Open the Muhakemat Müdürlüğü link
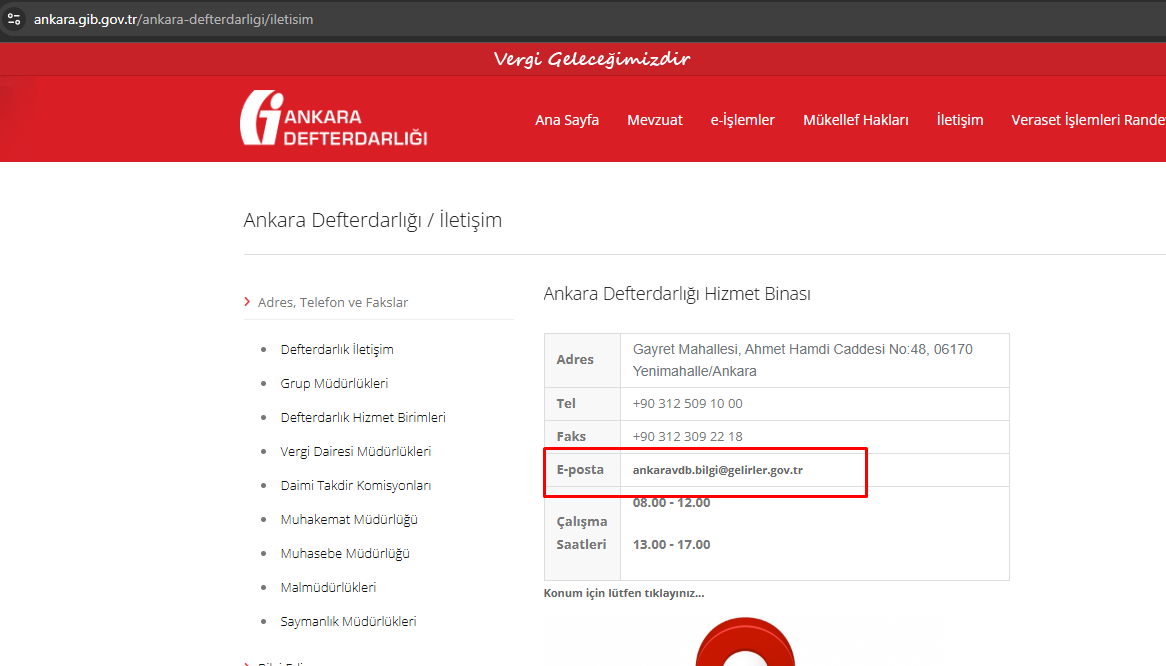Screen dimensions: 1166x666 (349, 520)
